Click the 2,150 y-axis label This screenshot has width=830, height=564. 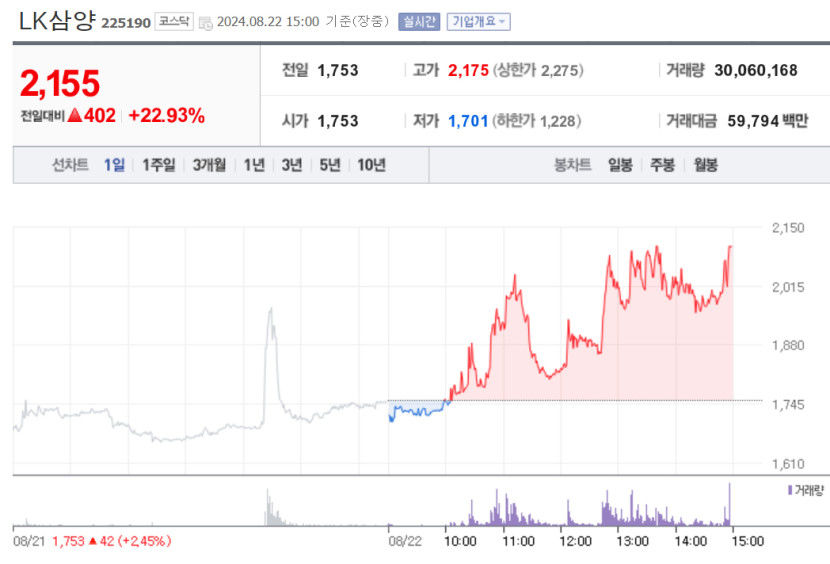pyautogui.click(x=788, y=228)
